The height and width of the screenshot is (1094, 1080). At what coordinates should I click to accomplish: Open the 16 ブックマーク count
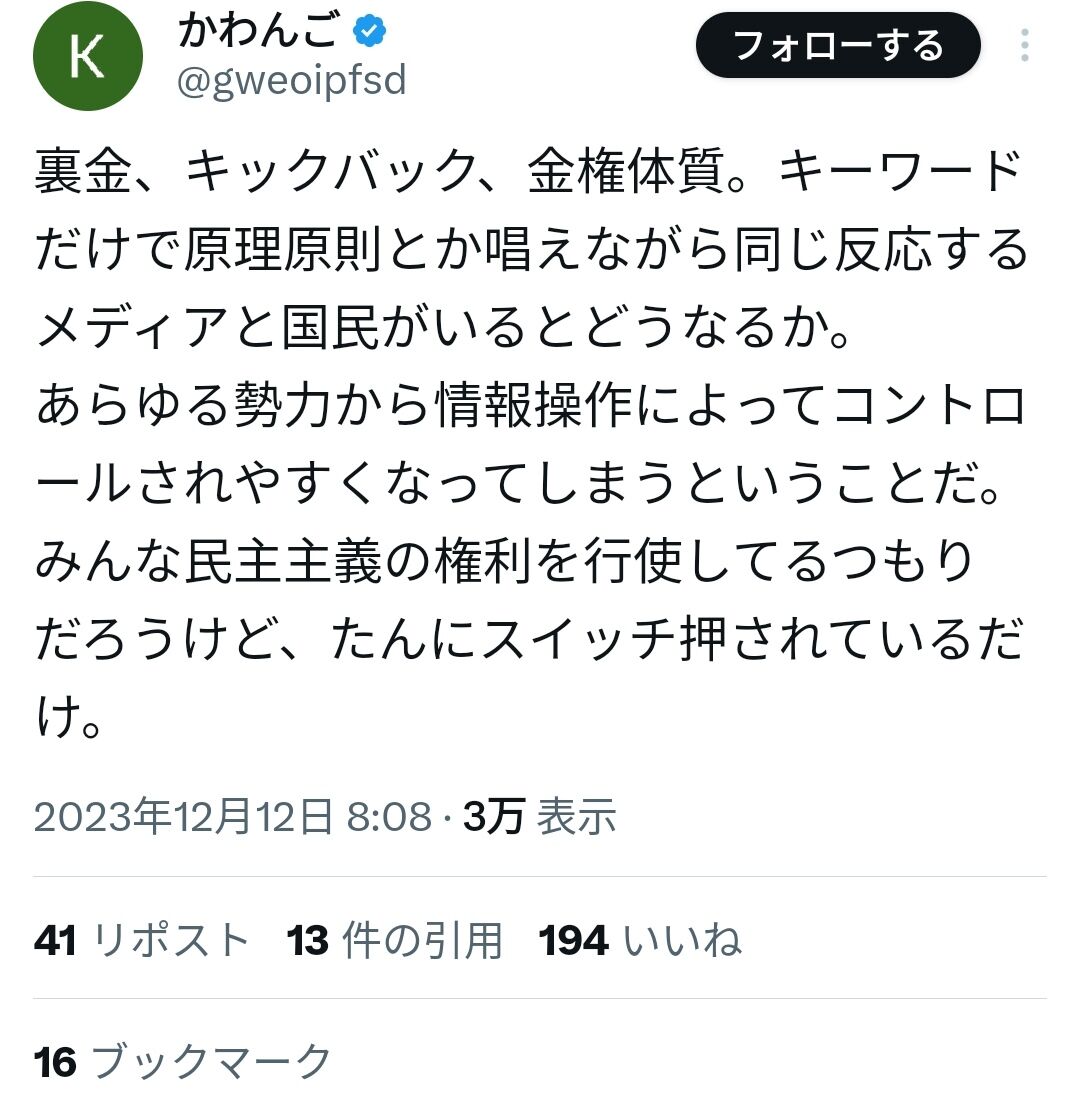click(183, 1062)
